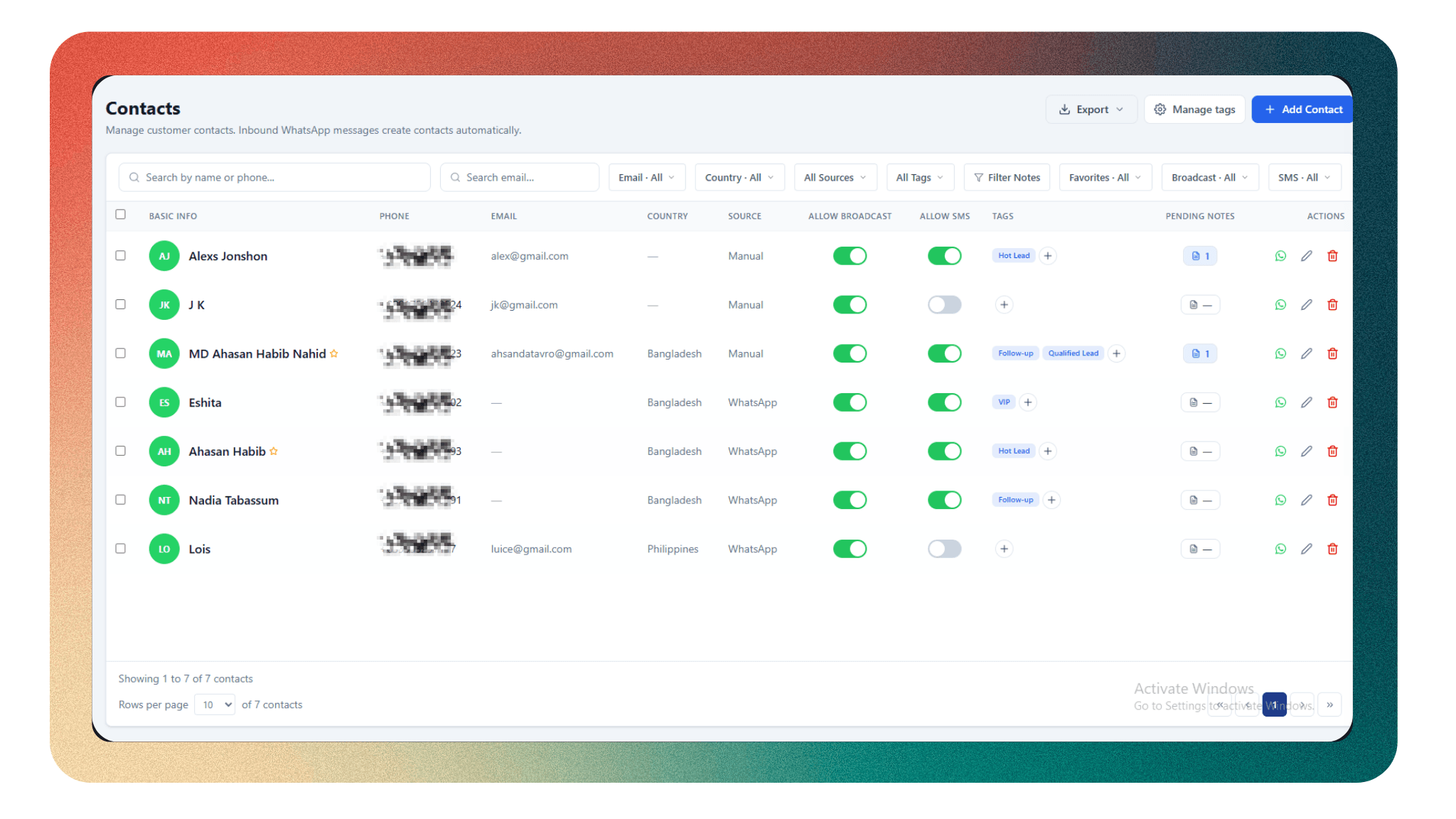Viewport: 1456px width, 819px height.
Task: Delete the Ahasan Habib contact
Action: (1333, 451)
